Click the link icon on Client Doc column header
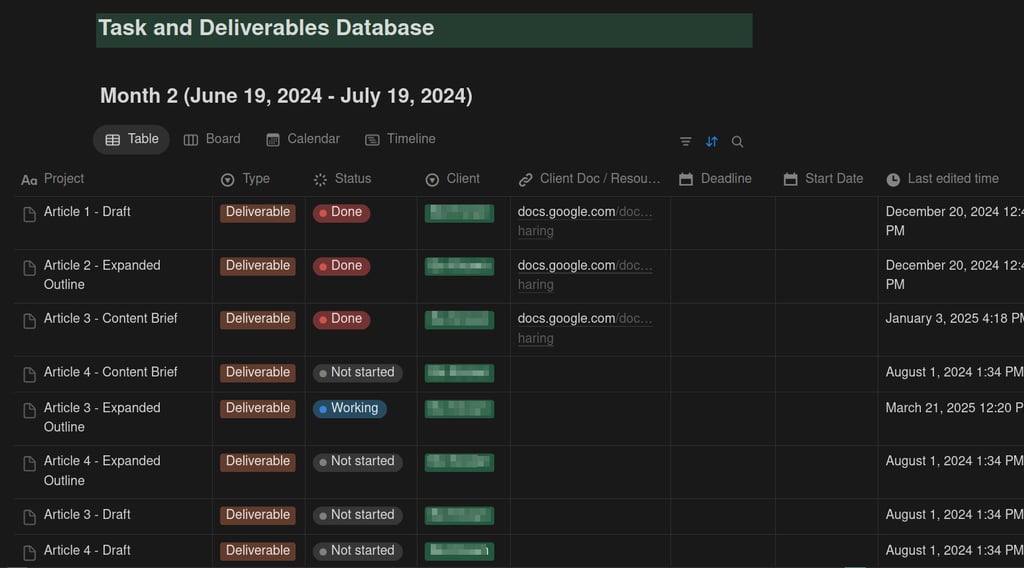Viewport: 1024px width, 568px height. [526, 180]
